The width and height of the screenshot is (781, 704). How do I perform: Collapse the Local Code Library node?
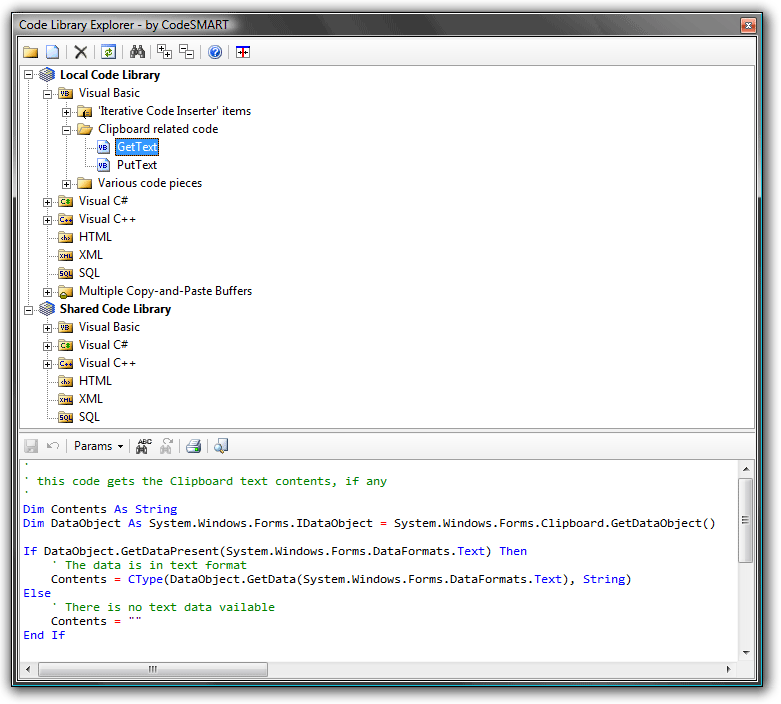pos(28,75)
